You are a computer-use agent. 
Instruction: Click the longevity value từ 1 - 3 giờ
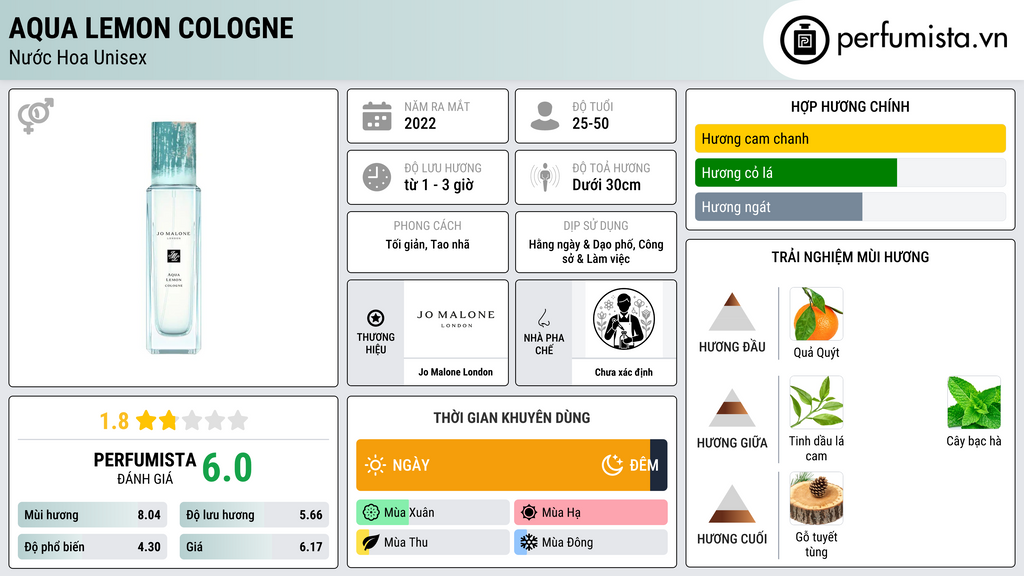439,185
